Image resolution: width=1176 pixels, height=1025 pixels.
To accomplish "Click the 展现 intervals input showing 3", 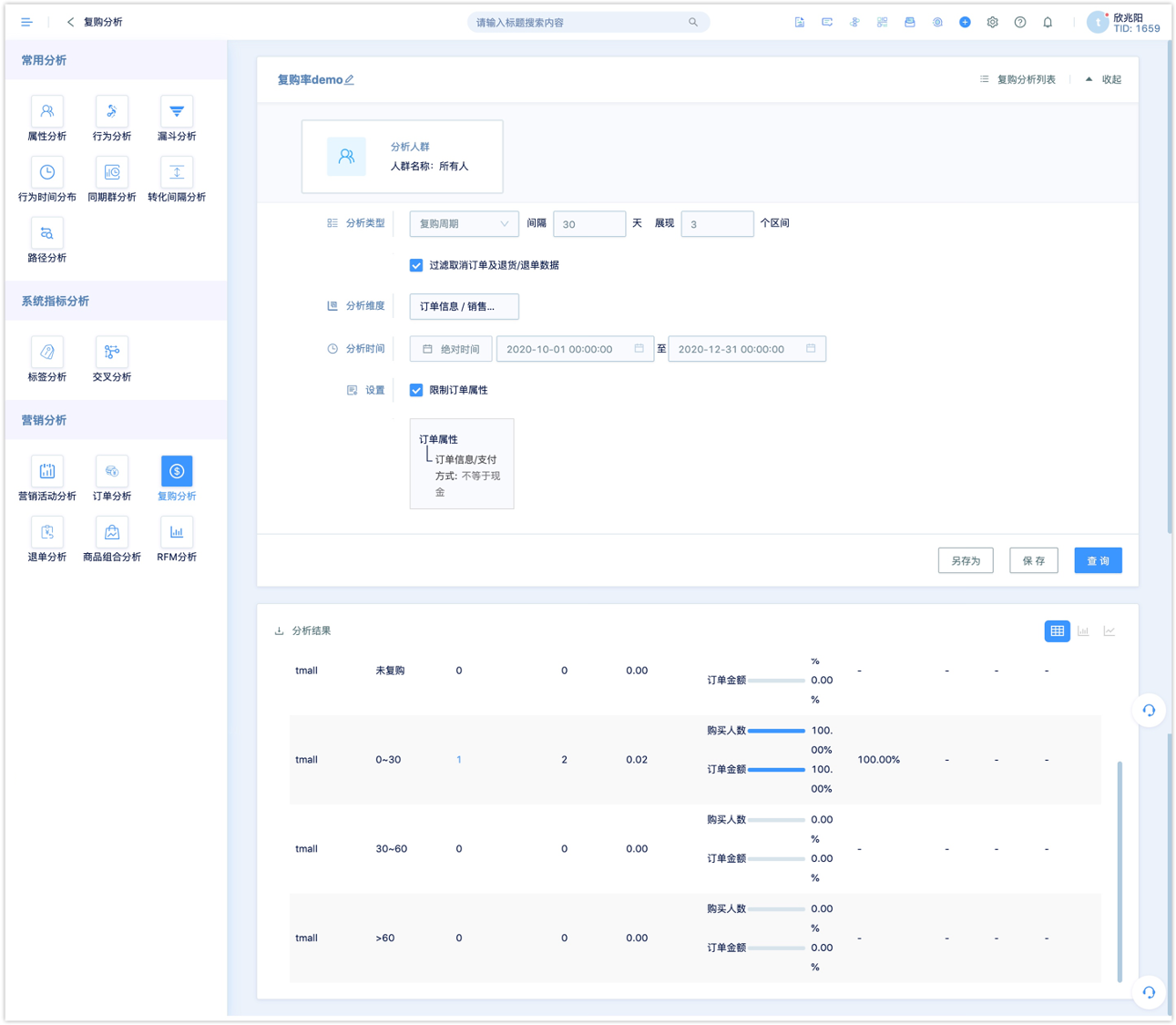I will tap(717, 223).
